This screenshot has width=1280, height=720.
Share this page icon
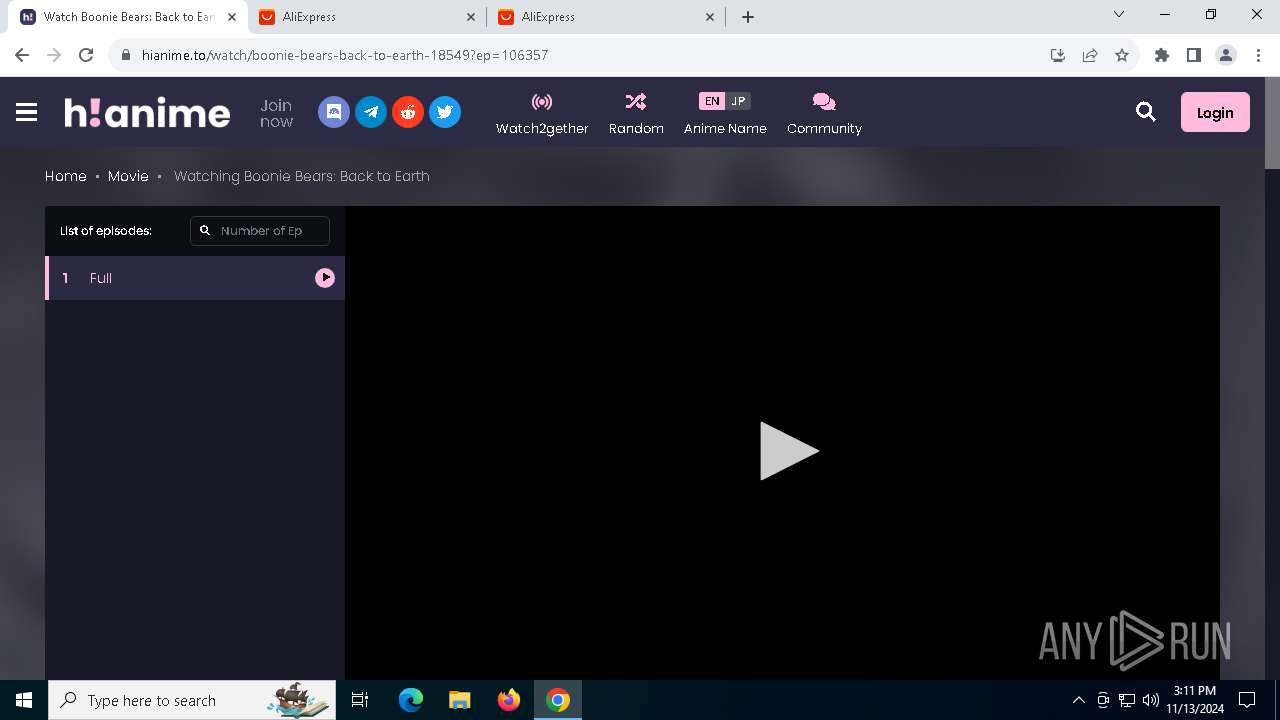point(1090,55)
